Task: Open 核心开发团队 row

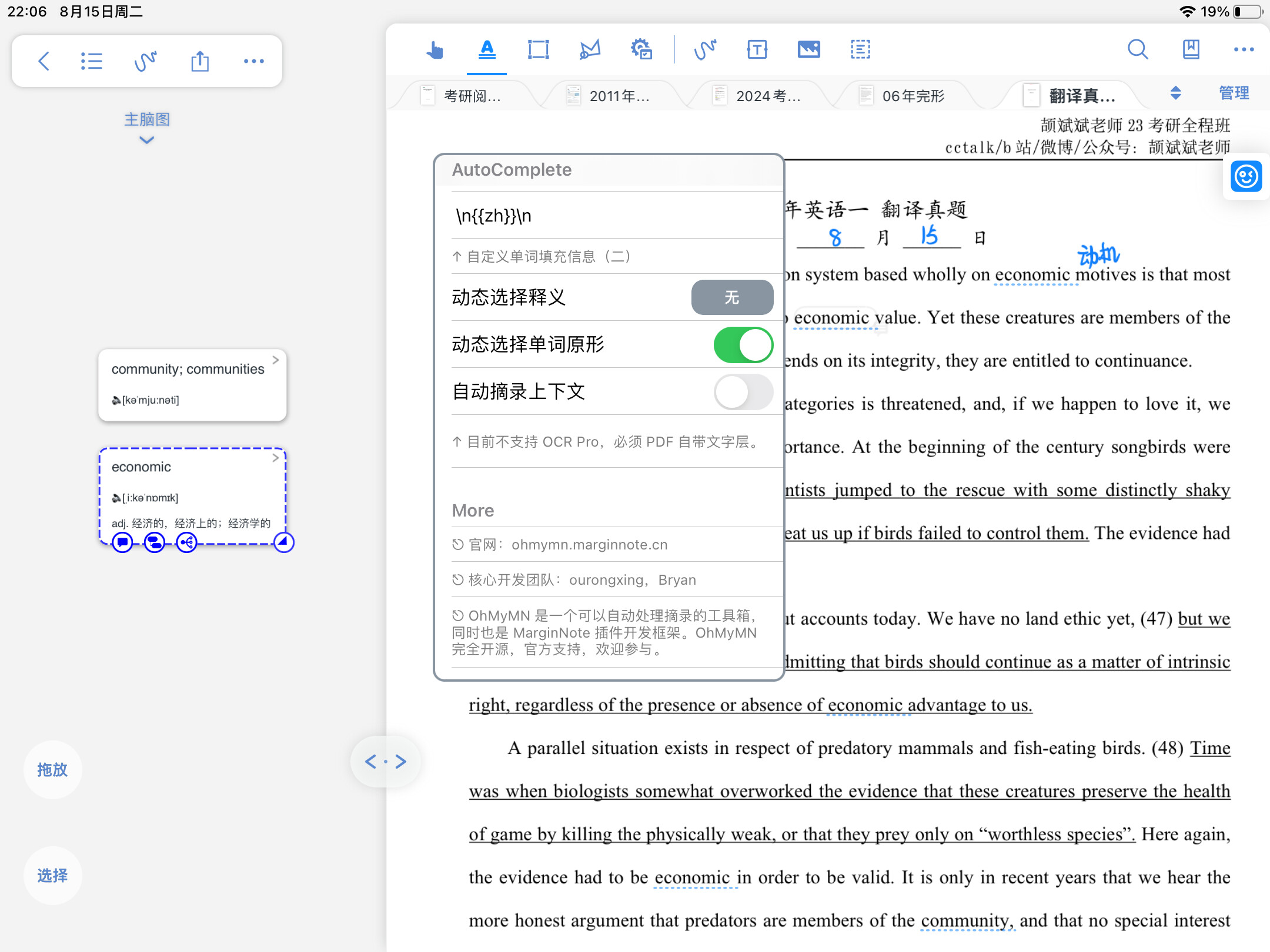Action: tap(617, 580)
